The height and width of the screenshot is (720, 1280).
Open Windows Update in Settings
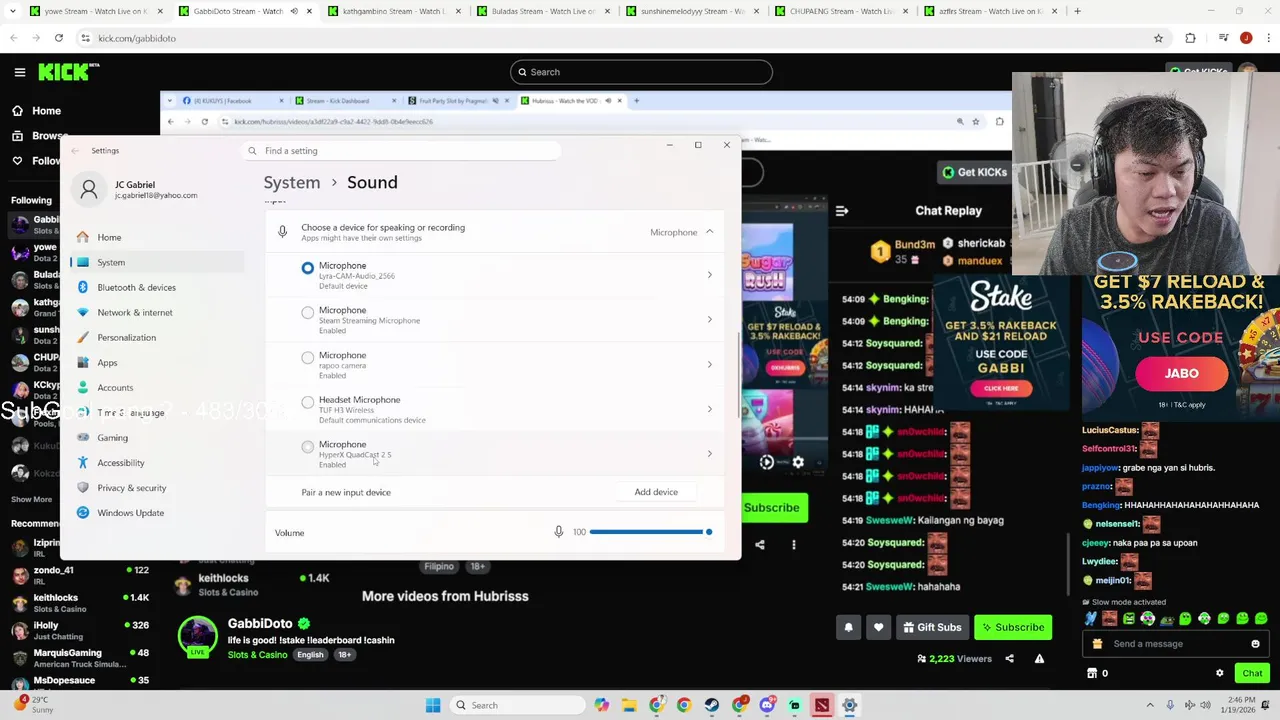156,513
